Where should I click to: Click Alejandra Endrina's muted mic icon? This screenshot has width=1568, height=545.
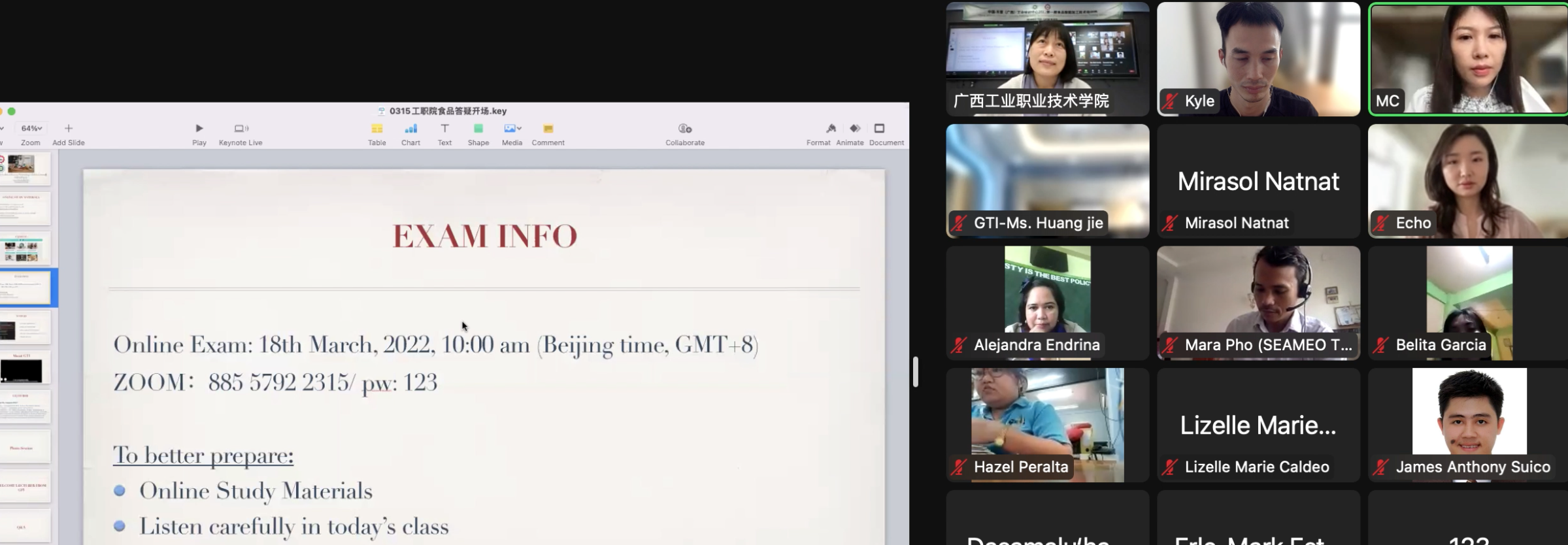click(x=959, y=345)
